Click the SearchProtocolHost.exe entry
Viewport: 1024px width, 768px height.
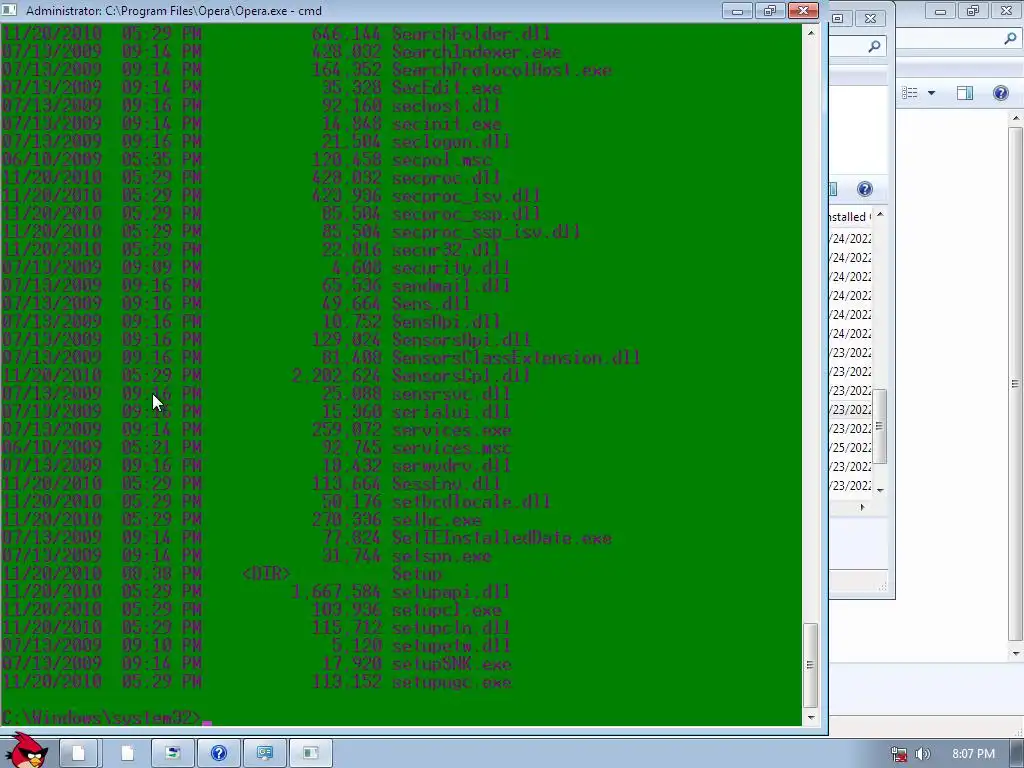click(x=502, y=70)
